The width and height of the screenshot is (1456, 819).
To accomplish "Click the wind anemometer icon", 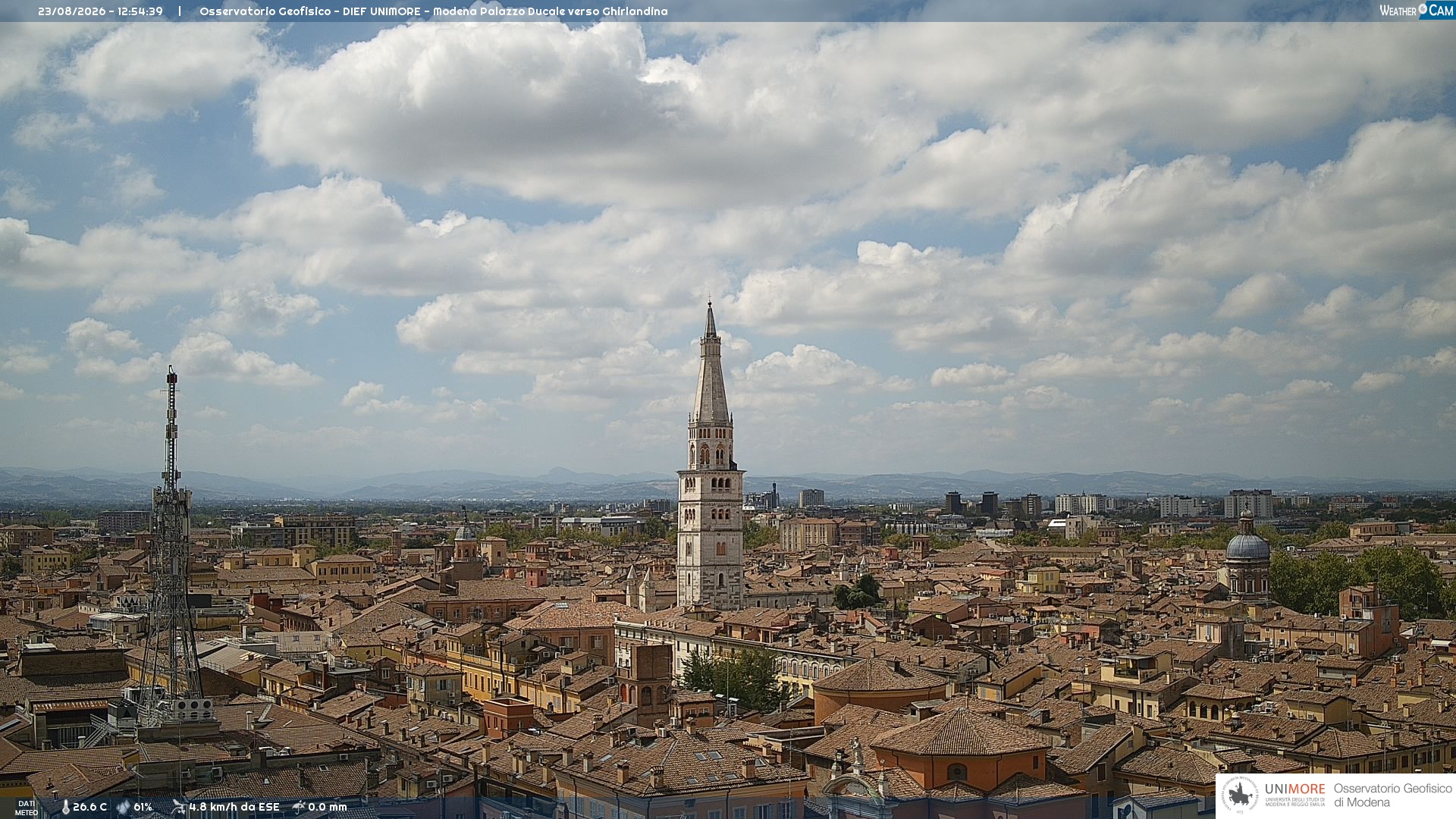I will (178, 807).
